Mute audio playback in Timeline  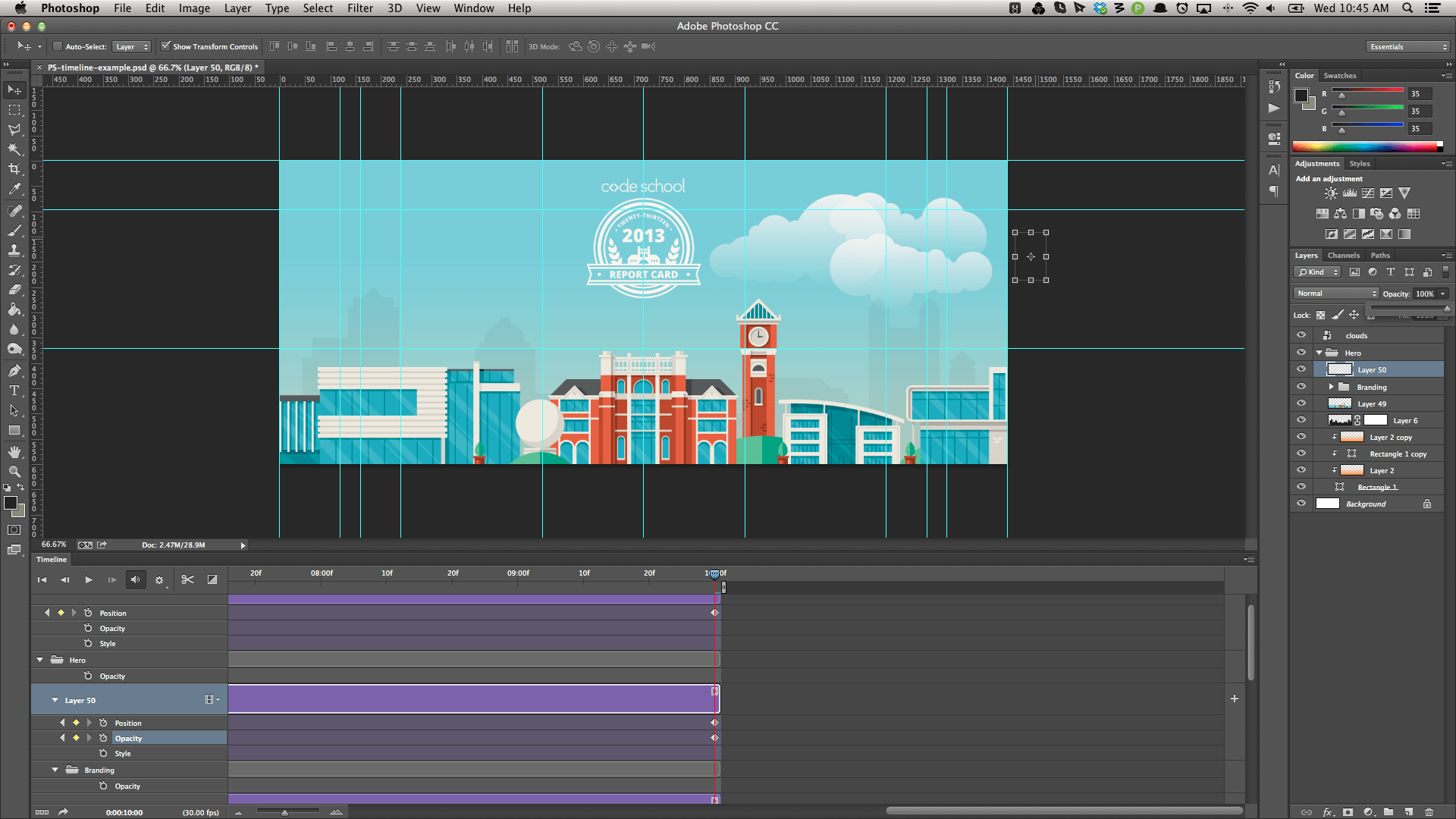135,580
